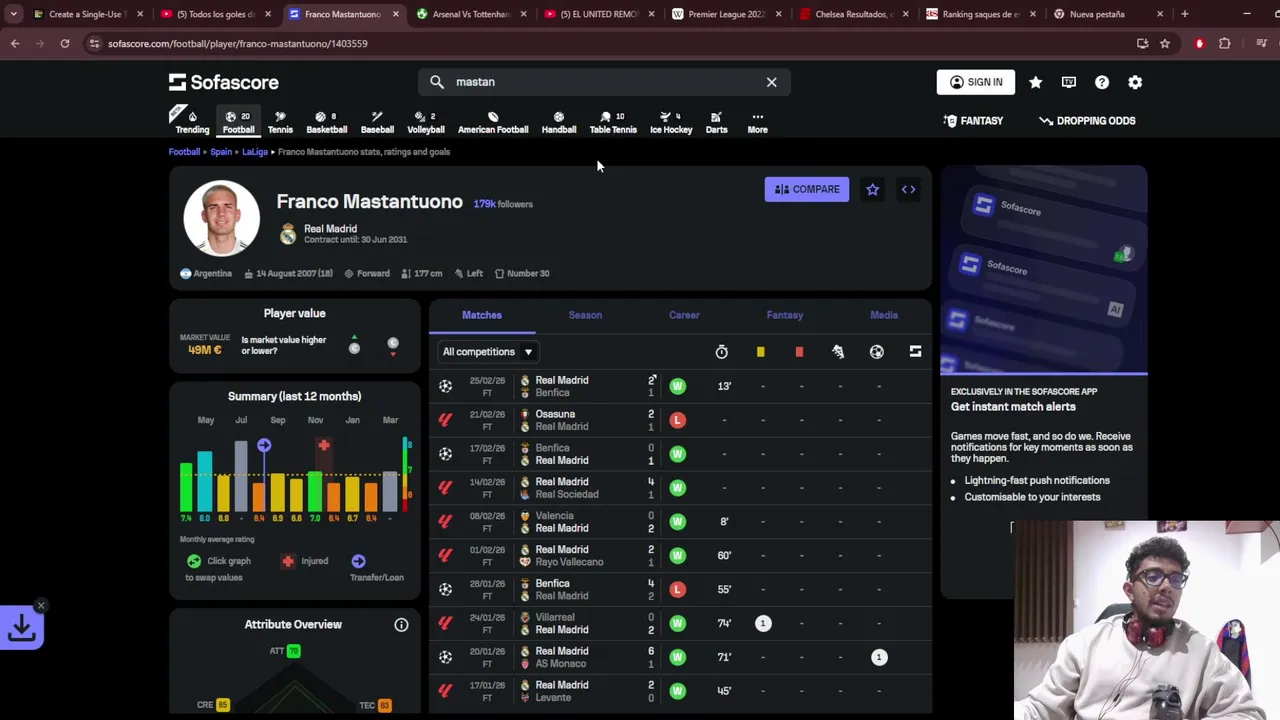Open the Basketball sport section
Image resolution: width=1280 pixels, height=720 pixels.
327,121
